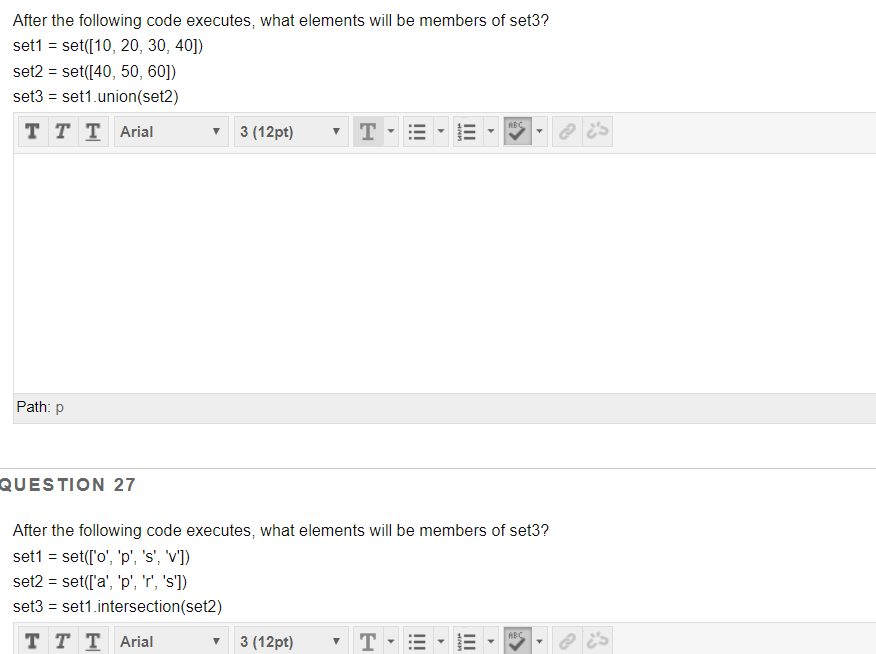Toggle italic in the Question 27 editor
The height and width of the screenshot is (654, 876).
(61, 641)
